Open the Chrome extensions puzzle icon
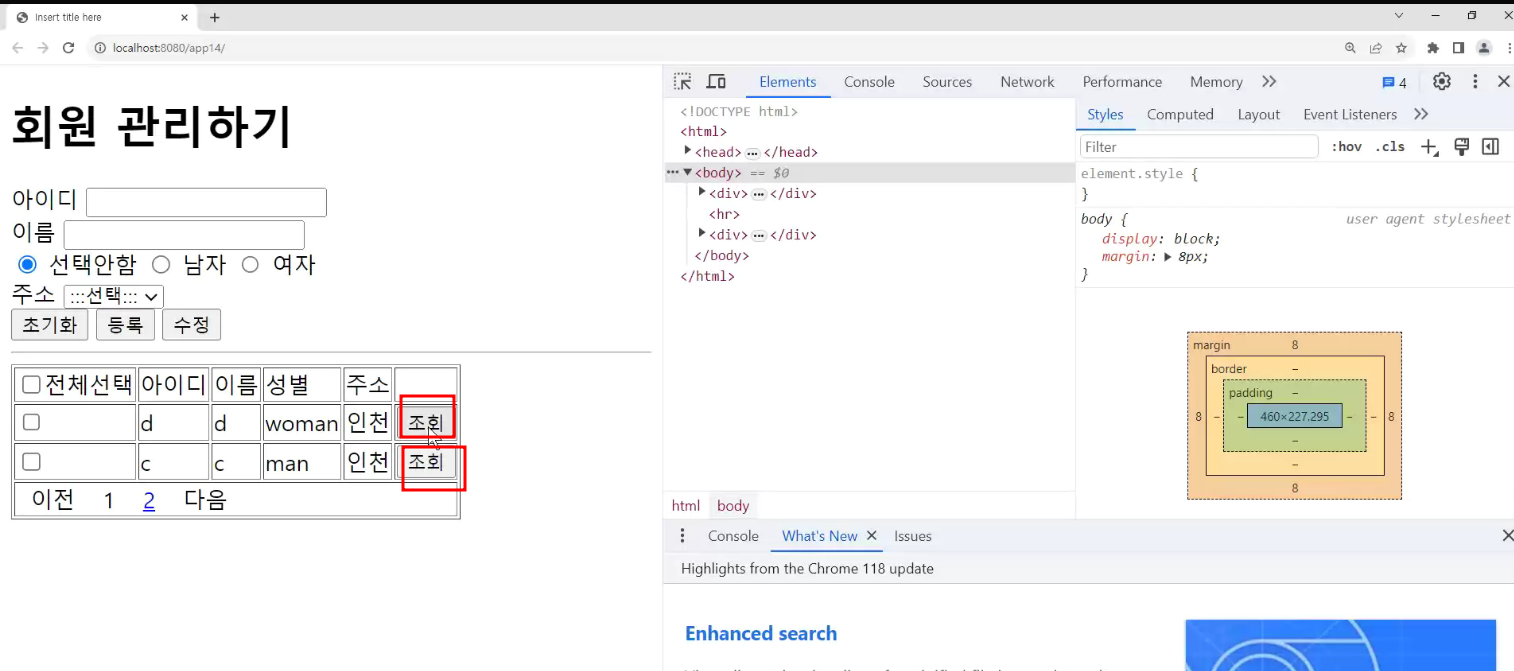Viewport: 1514px width, 671px height. (x=1433, y=48)
